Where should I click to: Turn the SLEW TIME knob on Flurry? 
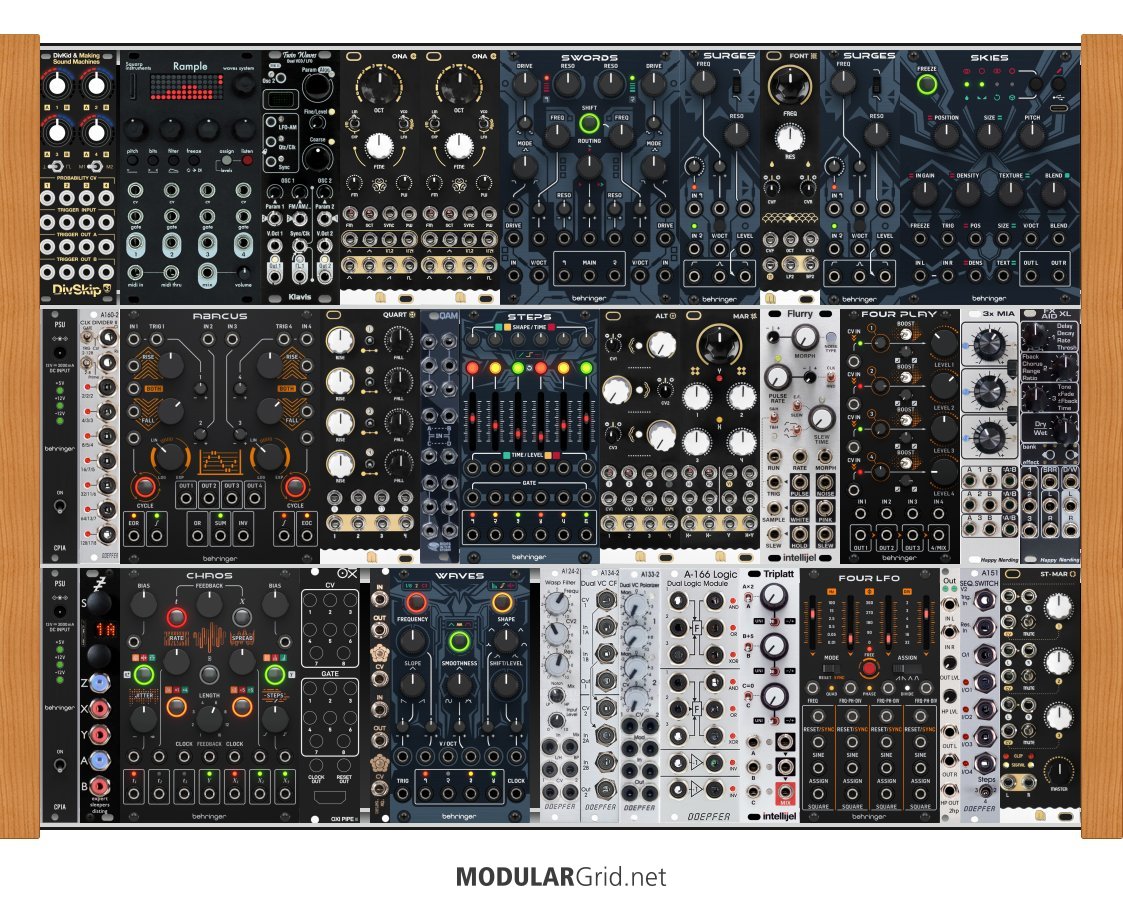(821, 418)
